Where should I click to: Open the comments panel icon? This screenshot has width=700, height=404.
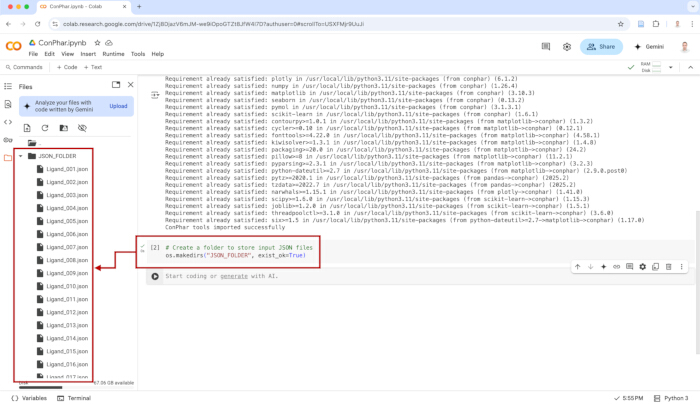coord(546,46)
